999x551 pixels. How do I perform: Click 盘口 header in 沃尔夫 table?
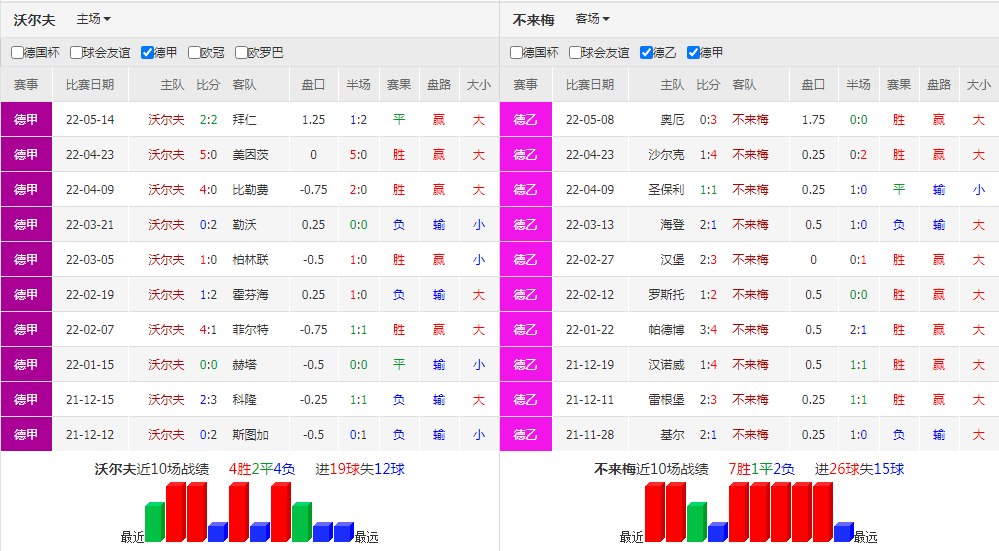point(313,85)
